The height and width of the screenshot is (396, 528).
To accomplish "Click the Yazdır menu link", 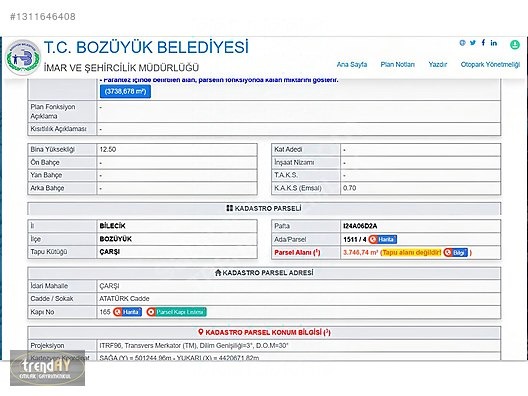I will pos(437,64).
